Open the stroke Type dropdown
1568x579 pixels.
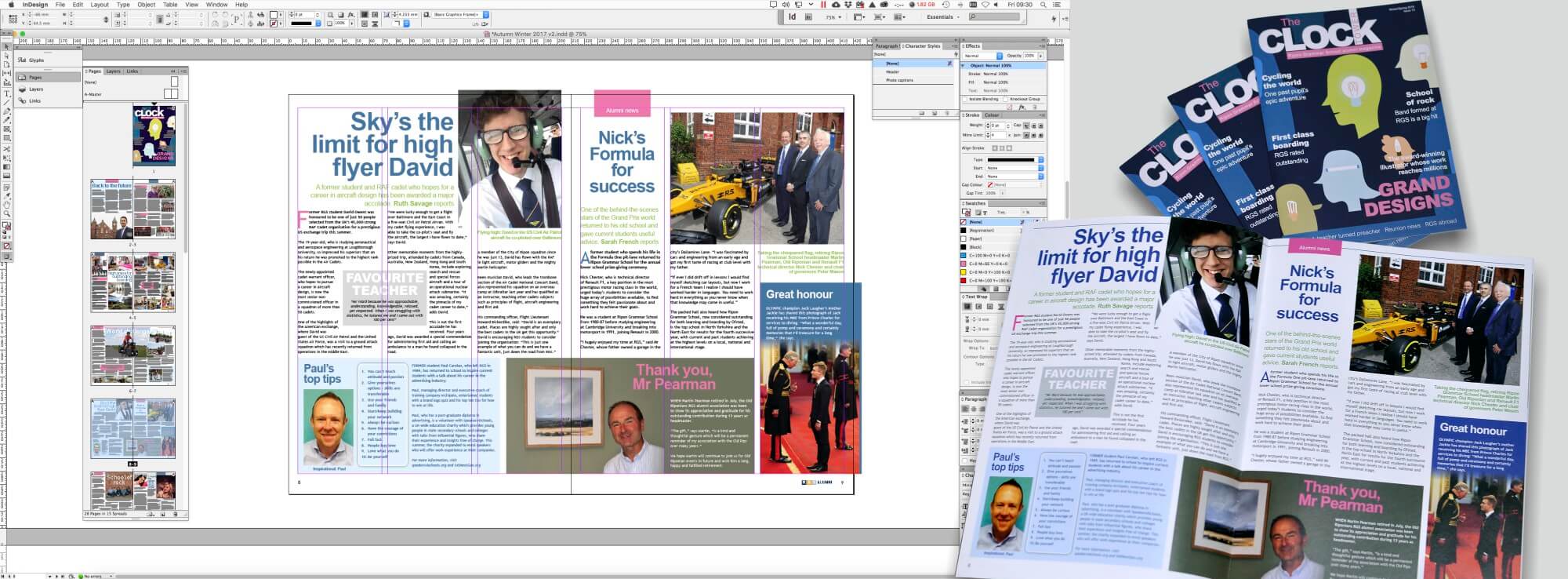[x=1015, y=159]
